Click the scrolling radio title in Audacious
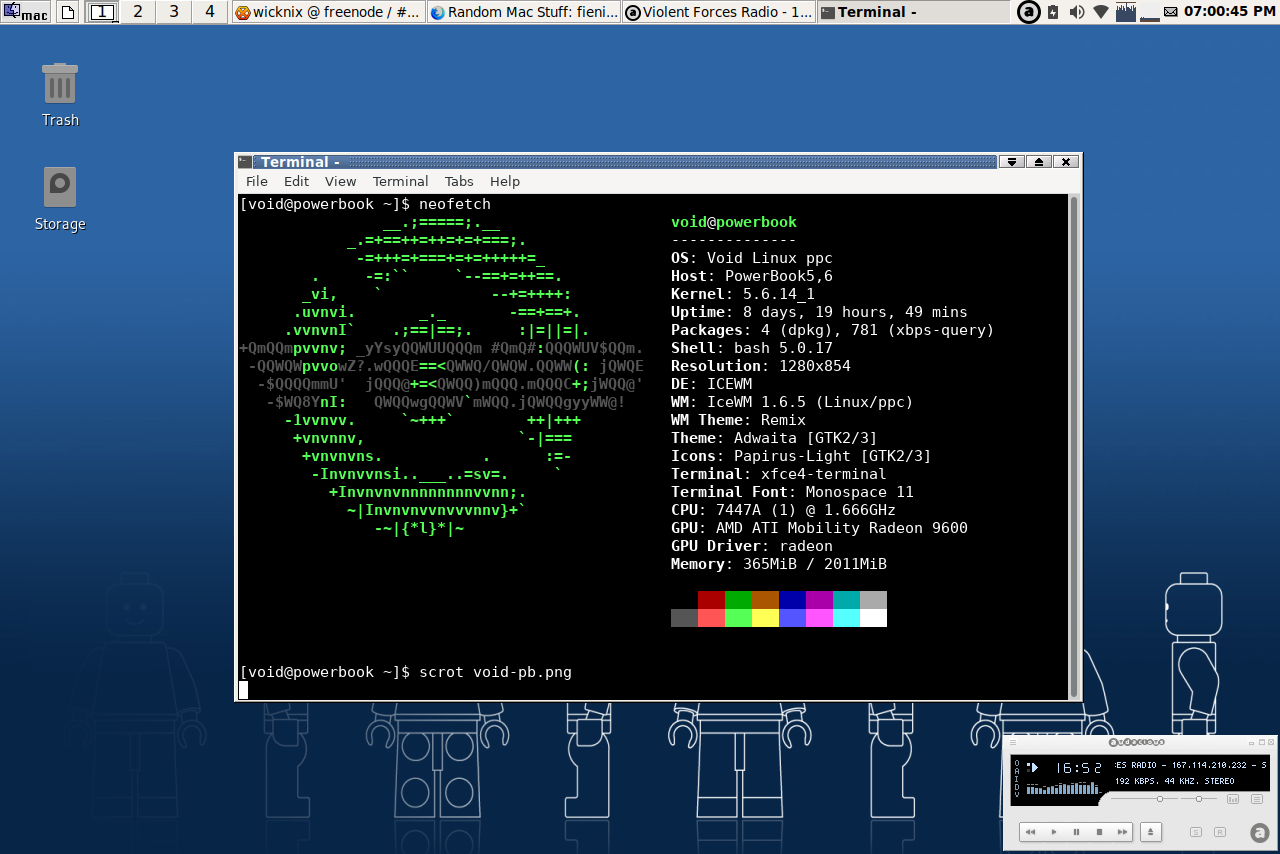Image resolution: width=1280 pixels, height=854 pixels. coord(1190,765)
